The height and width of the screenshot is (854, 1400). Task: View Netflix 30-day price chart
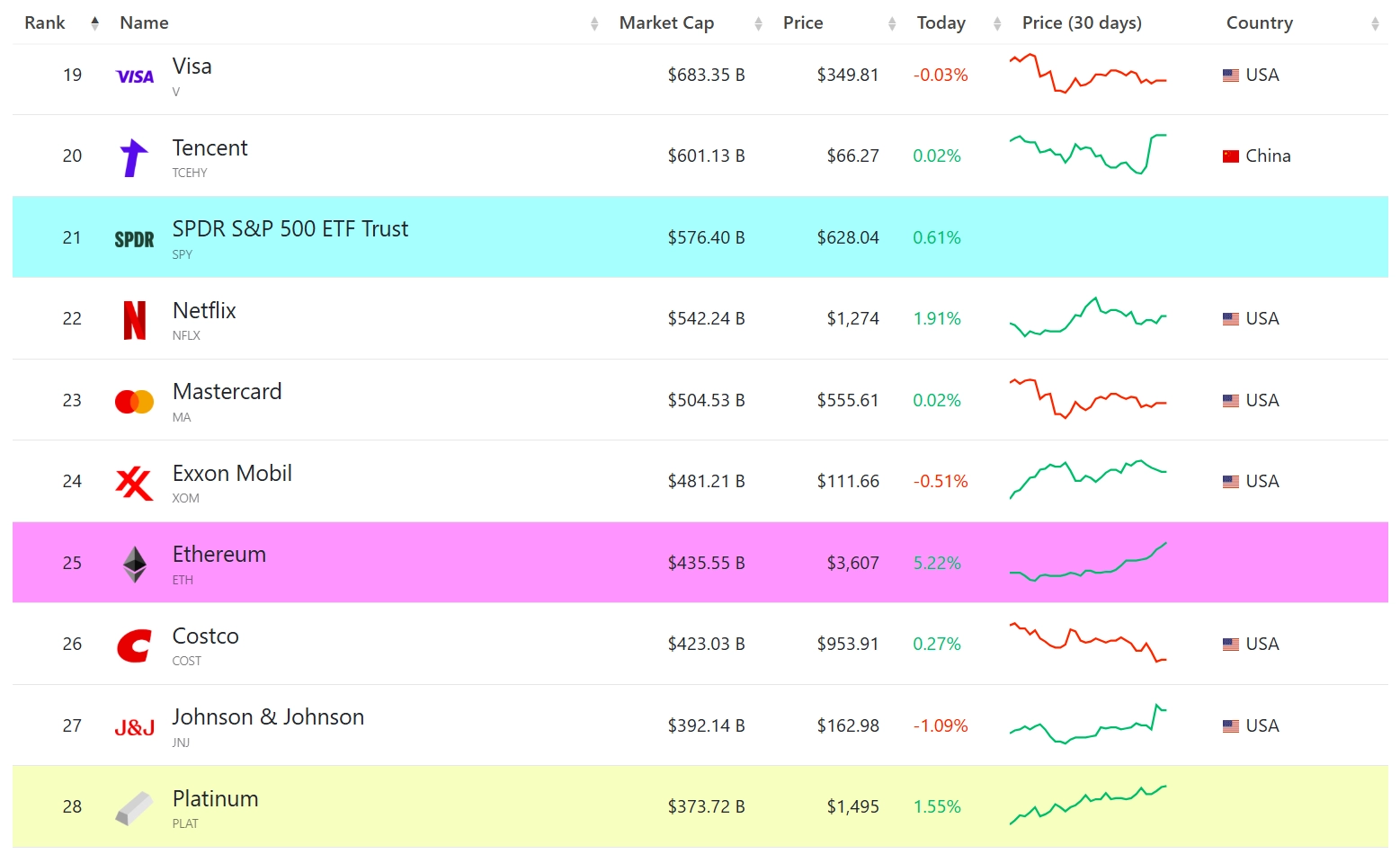(1088, 317)
